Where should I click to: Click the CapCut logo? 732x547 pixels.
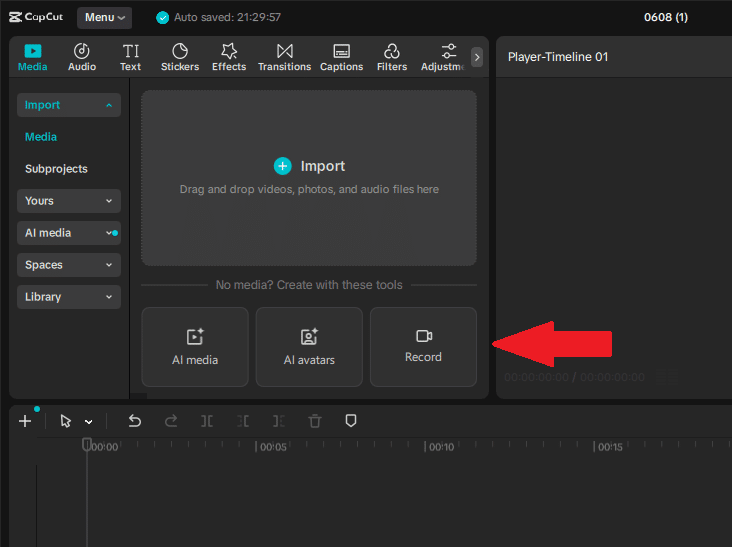click(x=36, y=17)
